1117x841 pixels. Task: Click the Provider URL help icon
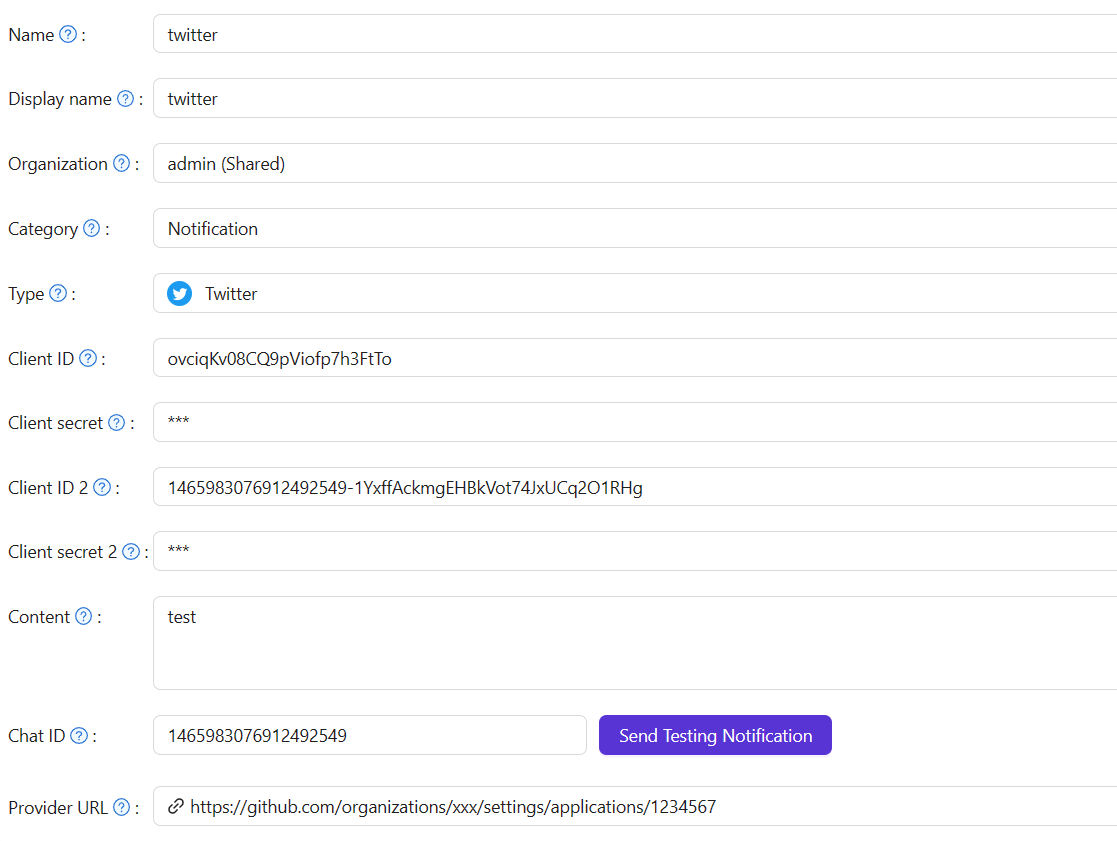tap(121, 807)
